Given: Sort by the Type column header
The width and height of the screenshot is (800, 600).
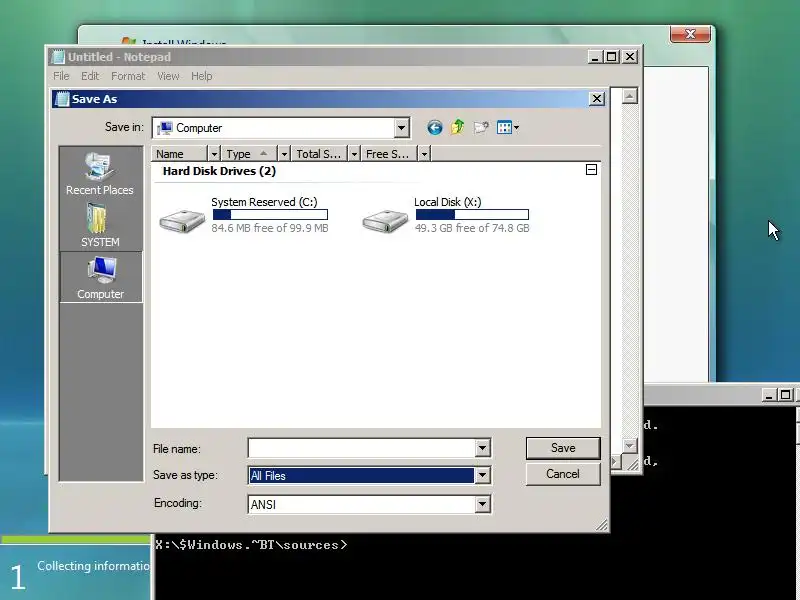Looking at the screenshot, I should [249, 154].
